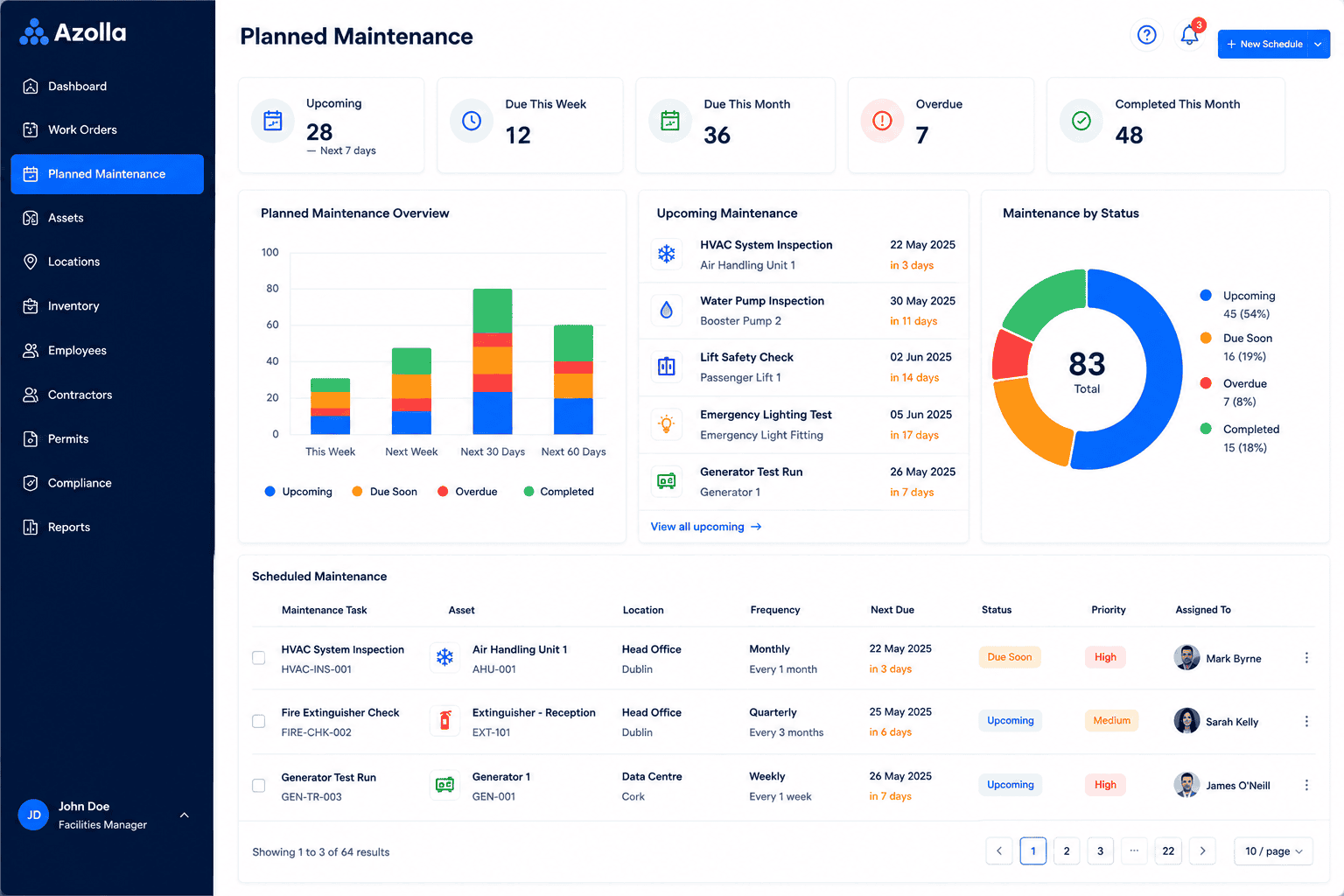Click the Water Pump droplet icon

click(667, 310)
